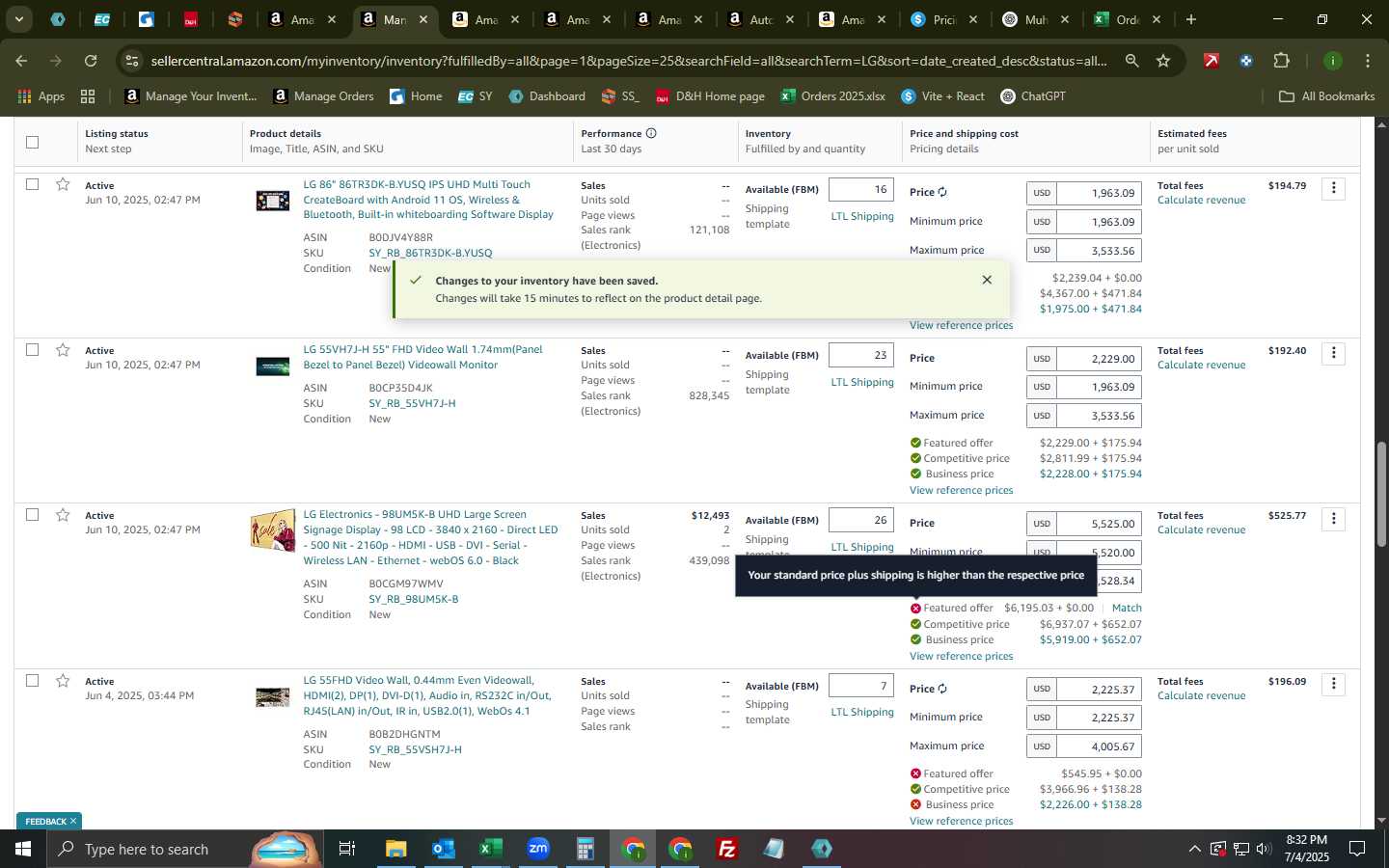Screen dimensions: 1389x868
Task: Click Match for 98UM5K-B featured offer
Action: pos(1127,608)
